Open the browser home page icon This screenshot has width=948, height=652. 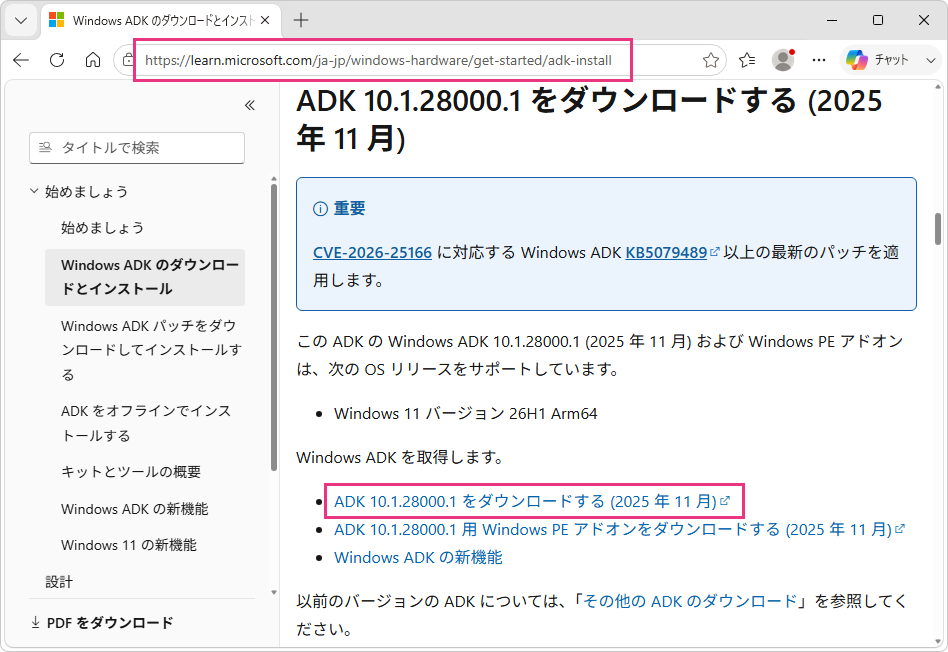point(93,60)
